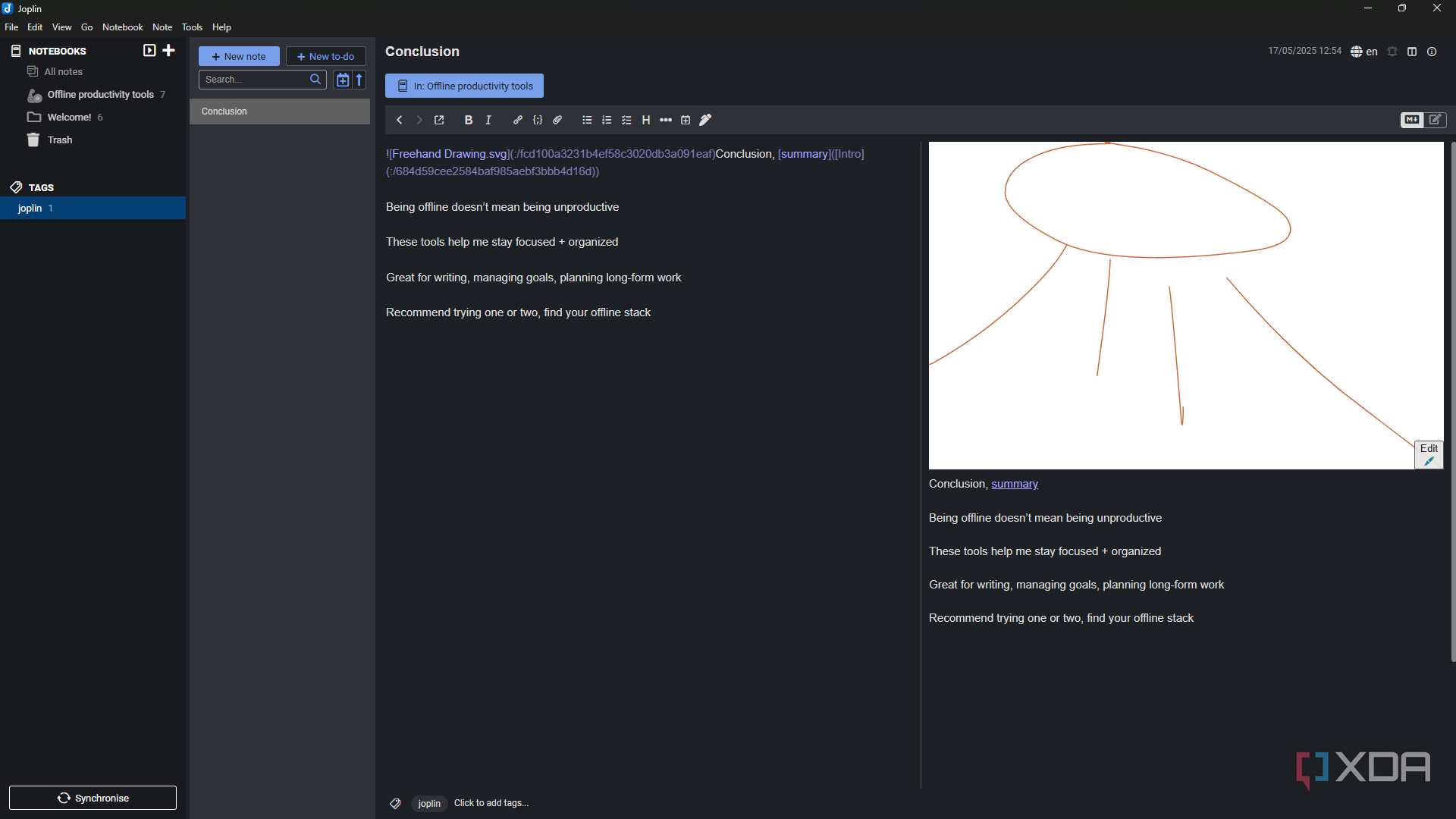Open the Trash folder

click(93, 140)
